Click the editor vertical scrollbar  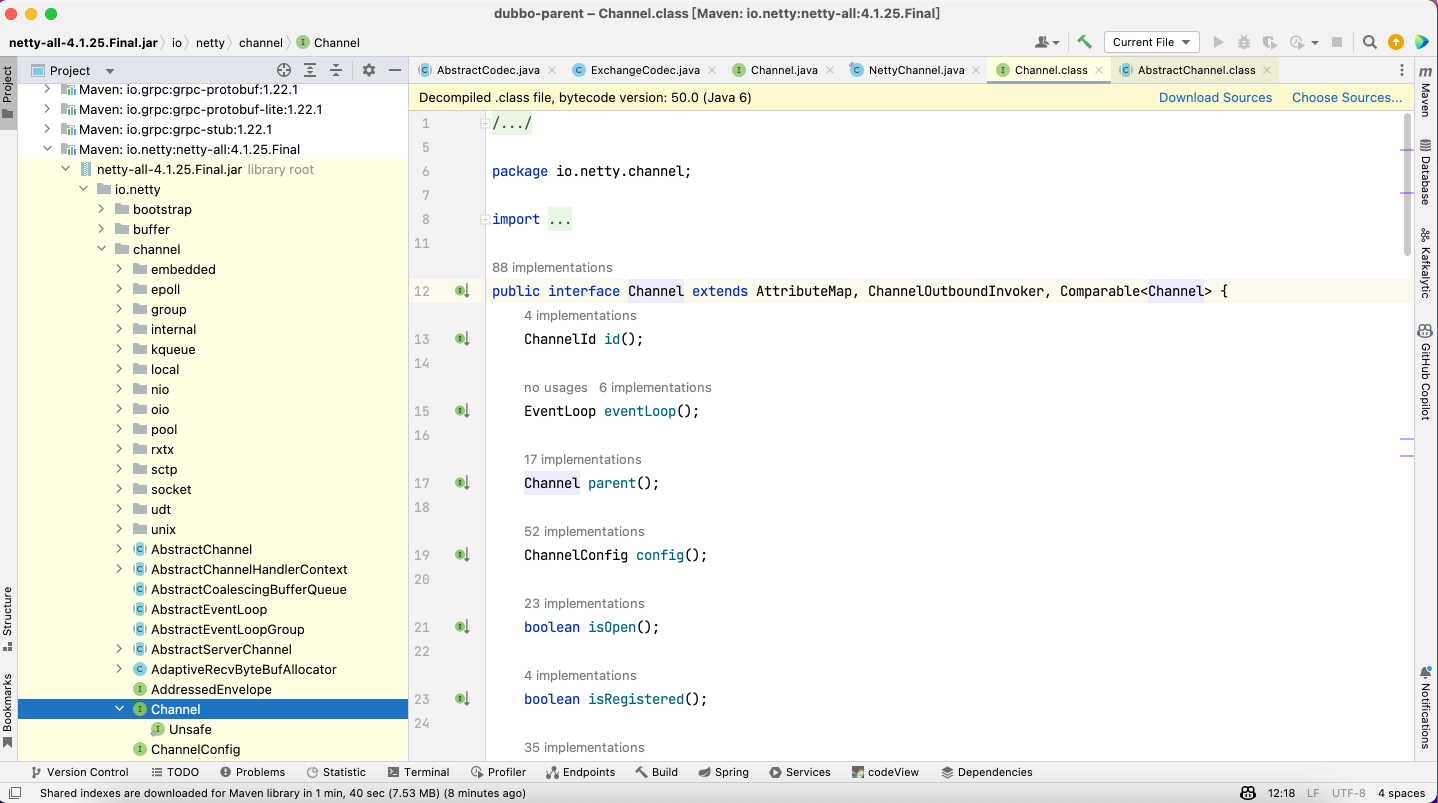(1408, 182)
